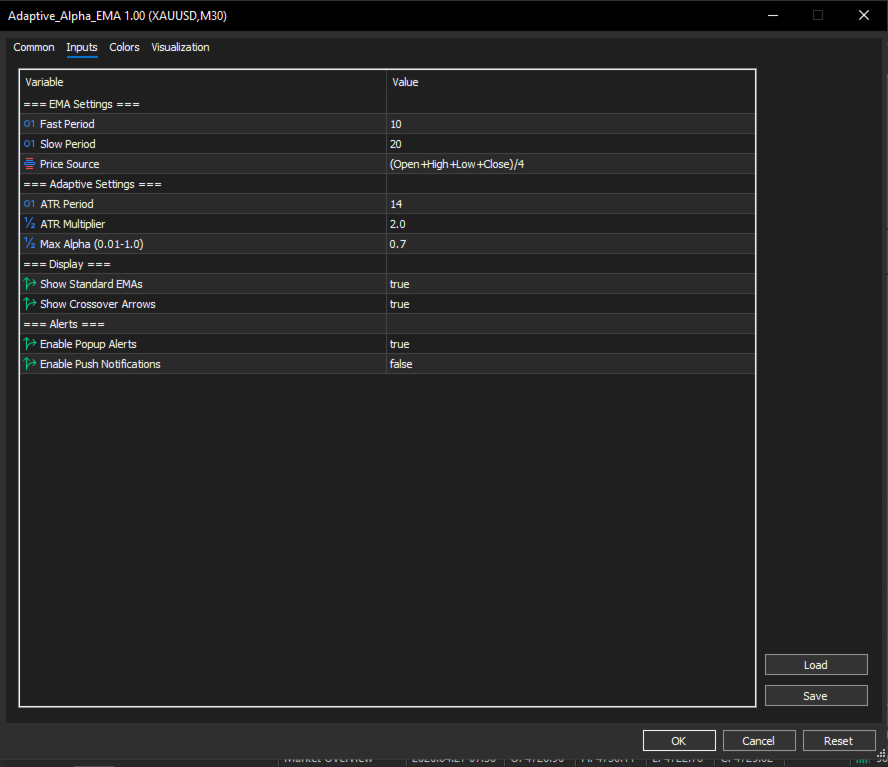Click the === Alerts === header row
Viewport: 888px width, 767px height.
(387, 324)
